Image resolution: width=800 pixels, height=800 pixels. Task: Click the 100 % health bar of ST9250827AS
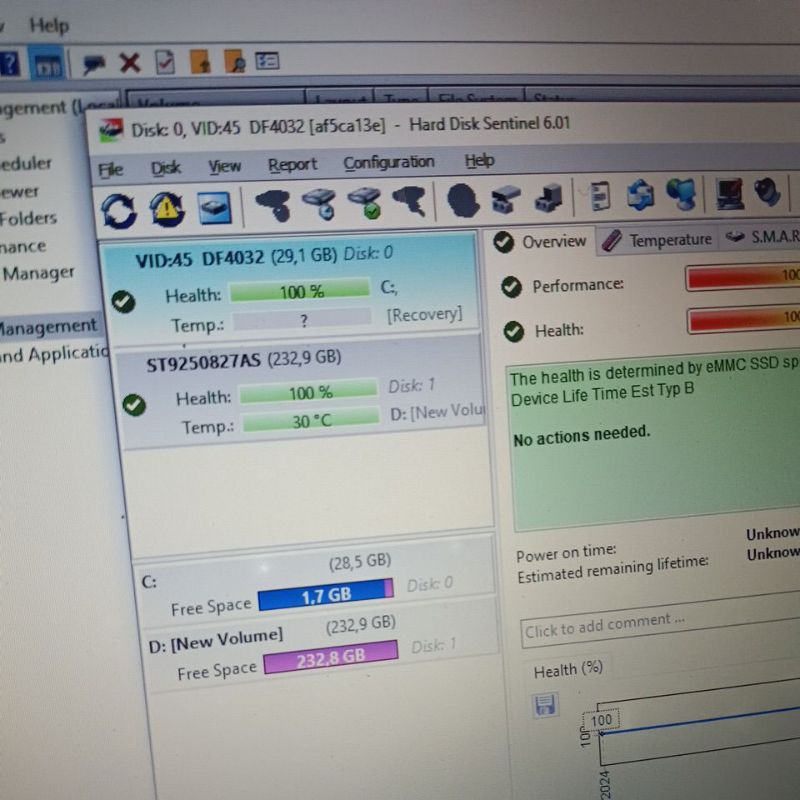pyautogui.click(x=309, y=392)
